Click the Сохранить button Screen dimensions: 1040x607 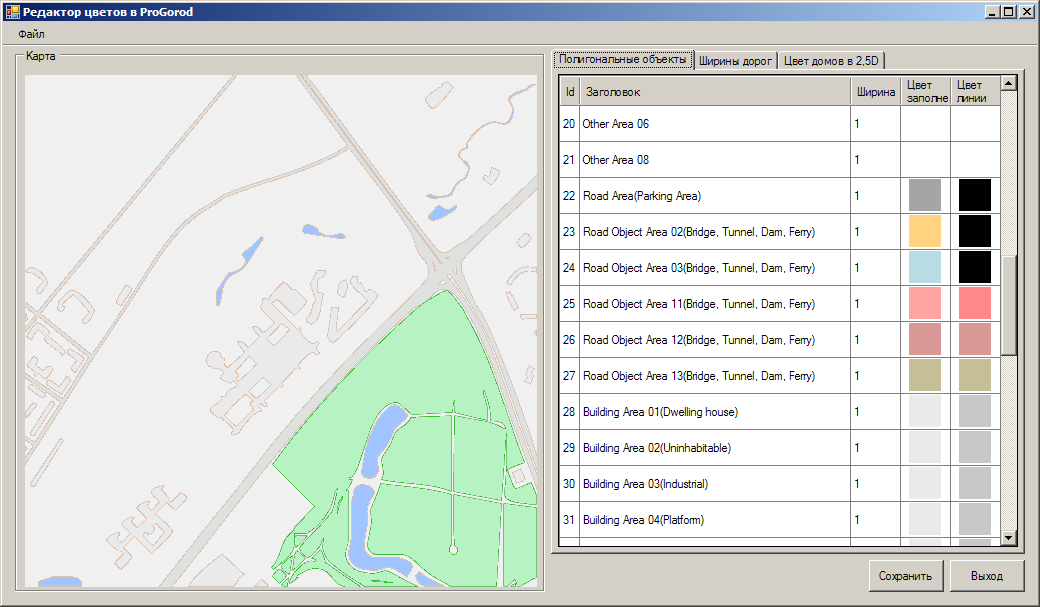(x=905, y=576)
